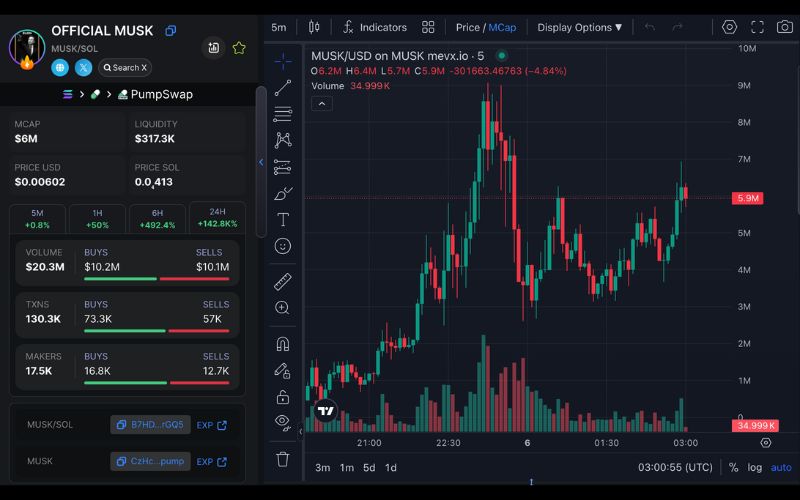Viewport: 800px width, 500px height.
Task: Open the chart layout grid icon
Action: 428,28
